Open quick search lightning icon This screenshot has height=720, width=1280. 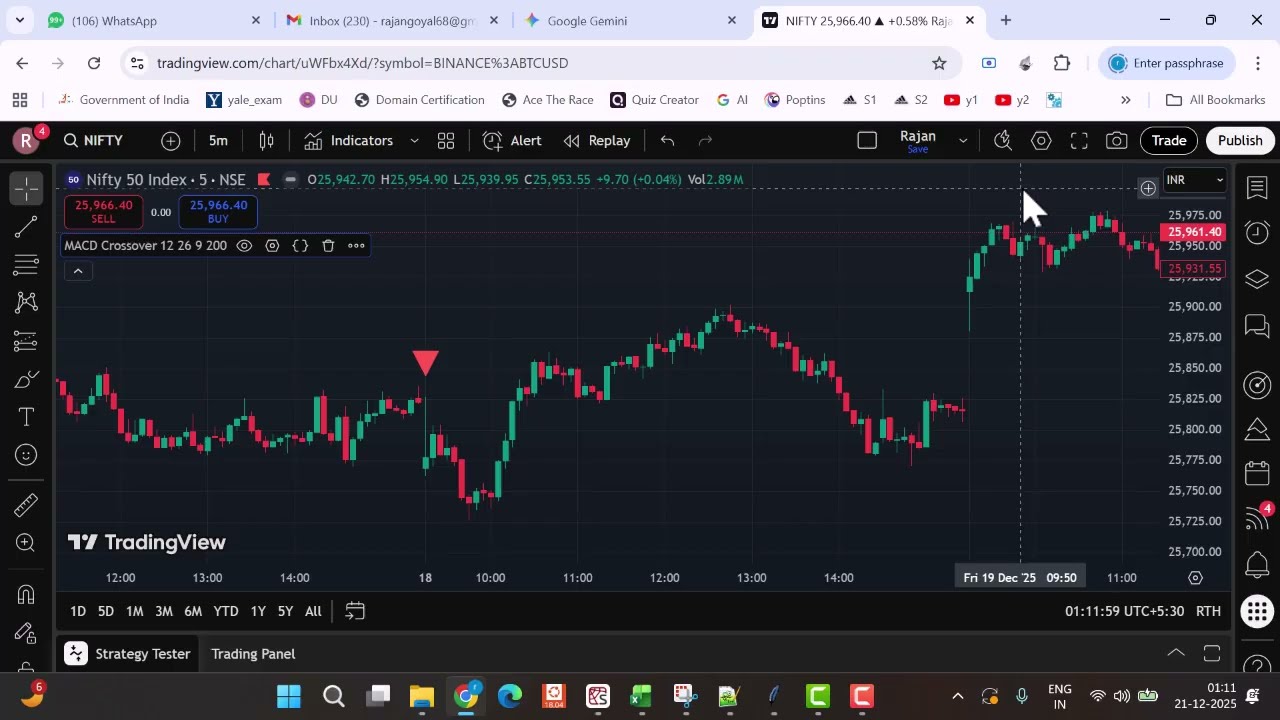tap(1003, 141)
